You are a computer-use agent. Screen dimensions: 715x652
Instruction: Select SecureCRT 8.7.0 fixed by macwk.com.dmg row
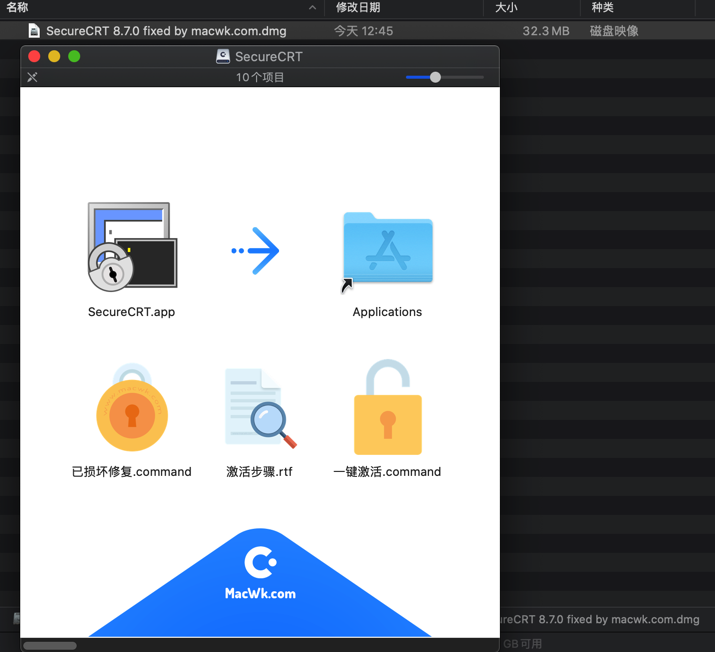(x=358, y=31)
